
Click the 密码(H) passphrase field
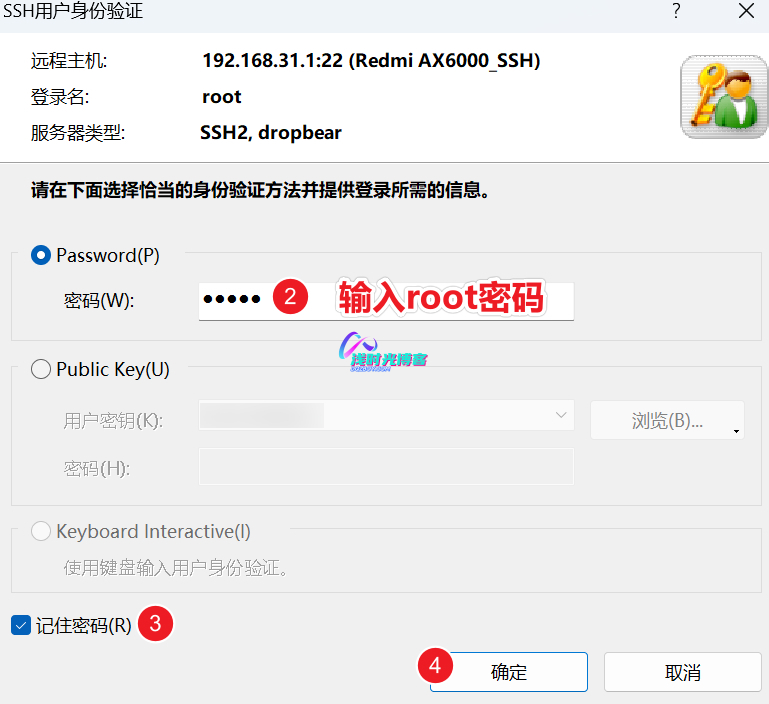pyautogui.click(x=386, y=467)
